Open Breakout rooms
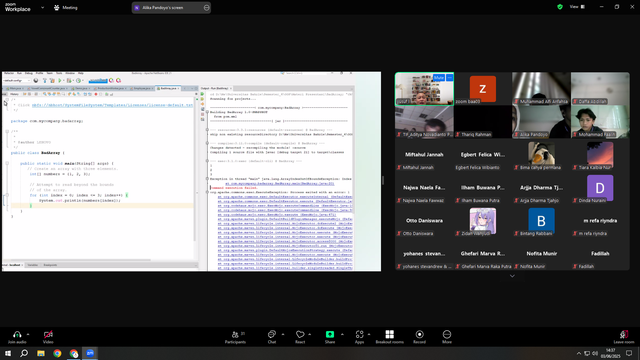The height and width of the screenshot is (360, 640). pyautogui.click(x=389, y=337)
